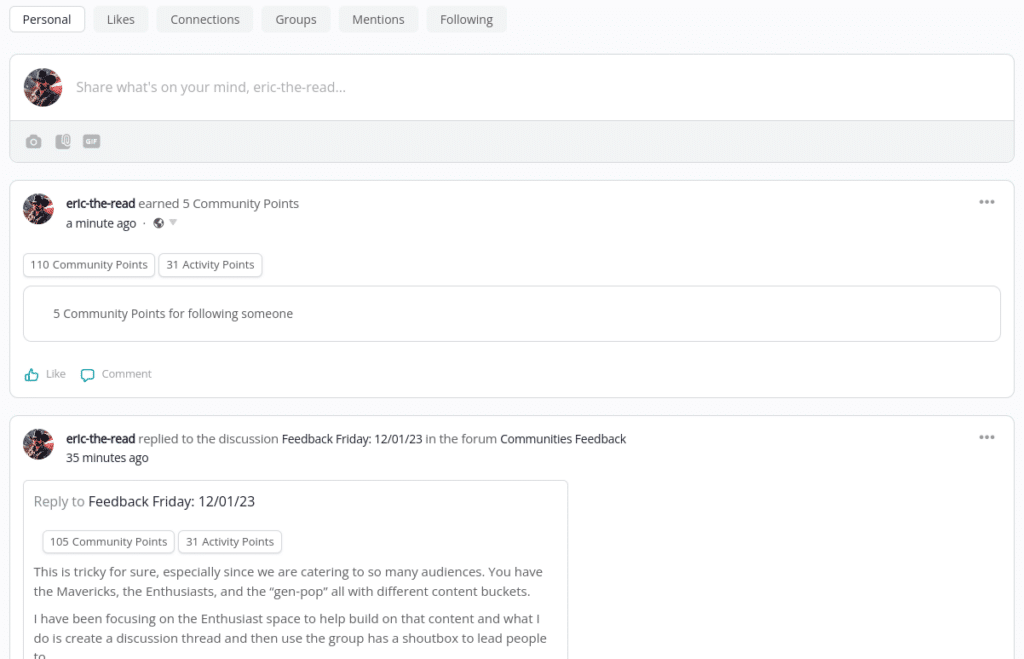Open Feedback Friday: 12/01/23 discussion link in header
The height and width of the screenshot is (659, 1024).
(x=352, y=439)
